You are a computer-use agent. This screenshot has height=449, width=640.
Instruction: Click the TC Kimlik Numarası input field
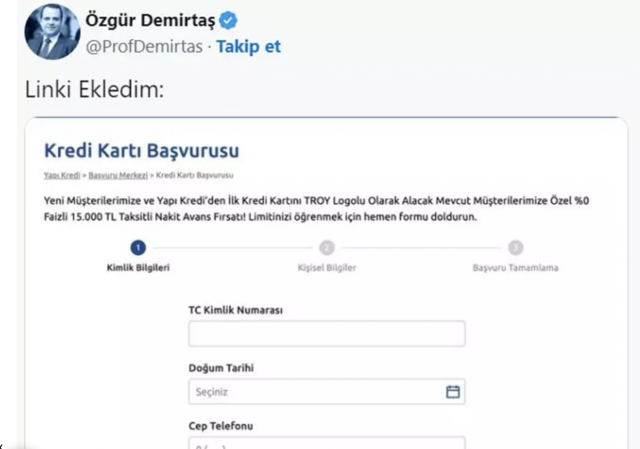point(327,333)
